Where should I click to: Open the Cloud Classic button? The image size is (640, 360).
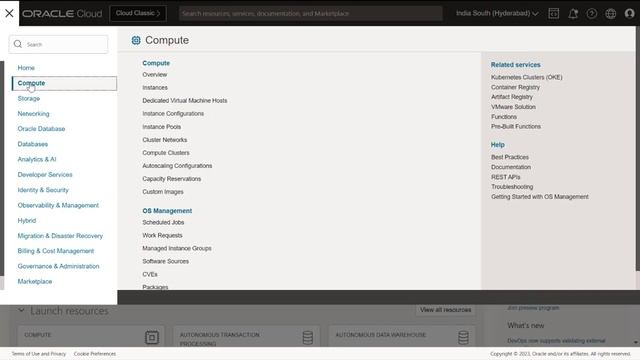point(138,13)
